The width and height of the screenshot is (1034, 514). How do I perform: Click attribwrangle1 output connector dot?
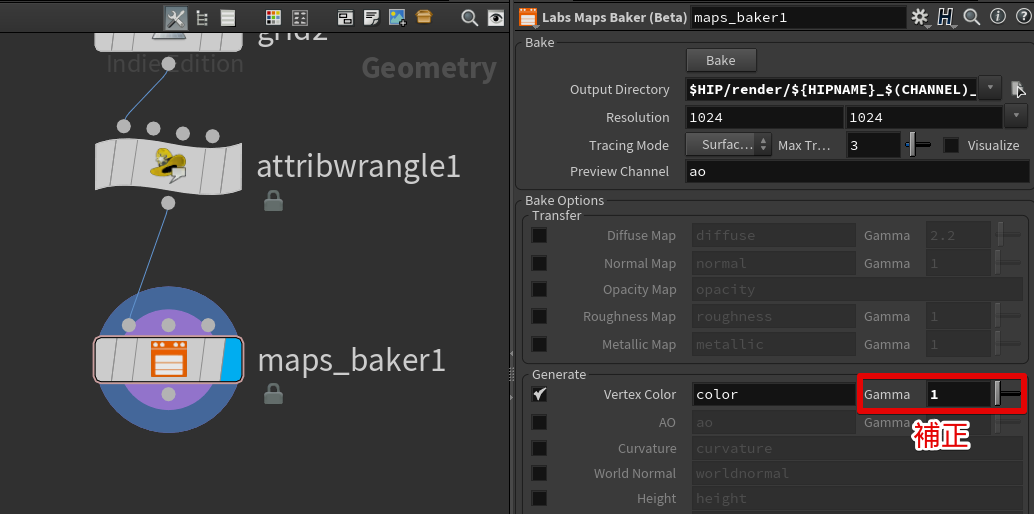168,203
